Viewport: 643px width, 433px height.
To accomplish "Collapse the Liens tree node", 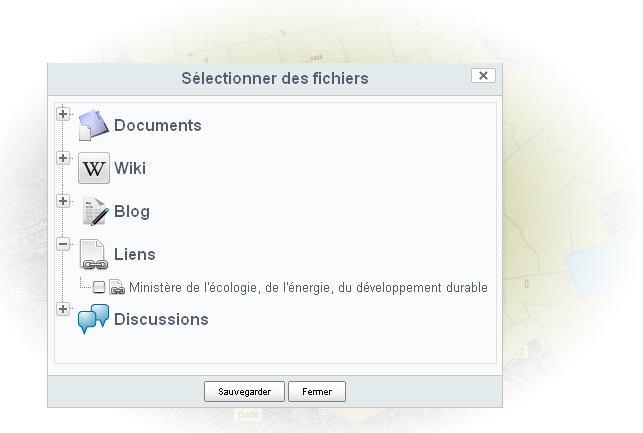I will pos(63,244).
